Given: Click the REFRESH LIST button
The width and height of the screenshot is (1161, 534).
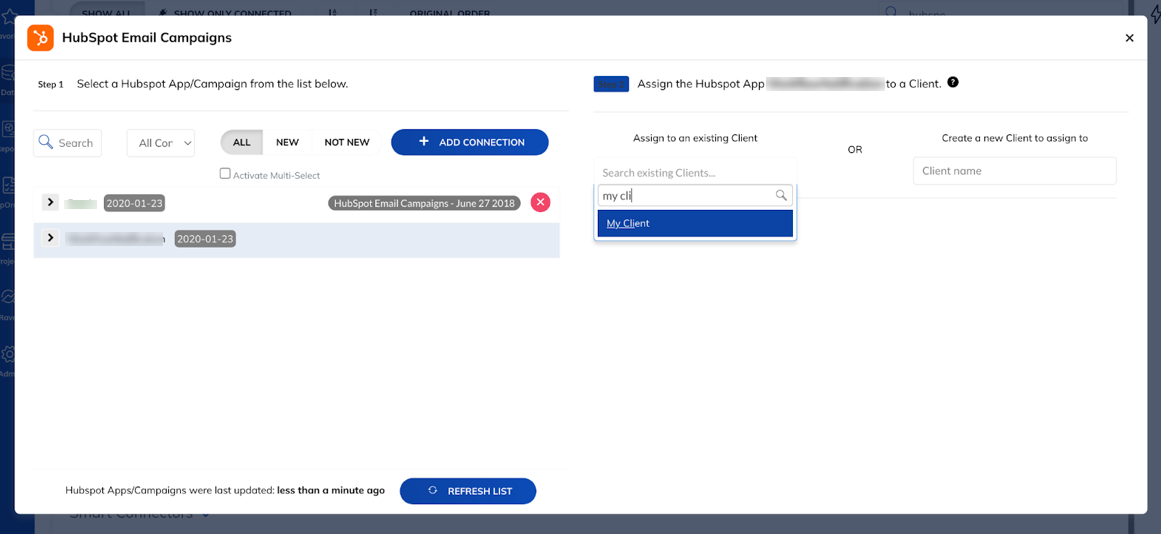Looking at the screenshot, I should [x=468, y=491].
